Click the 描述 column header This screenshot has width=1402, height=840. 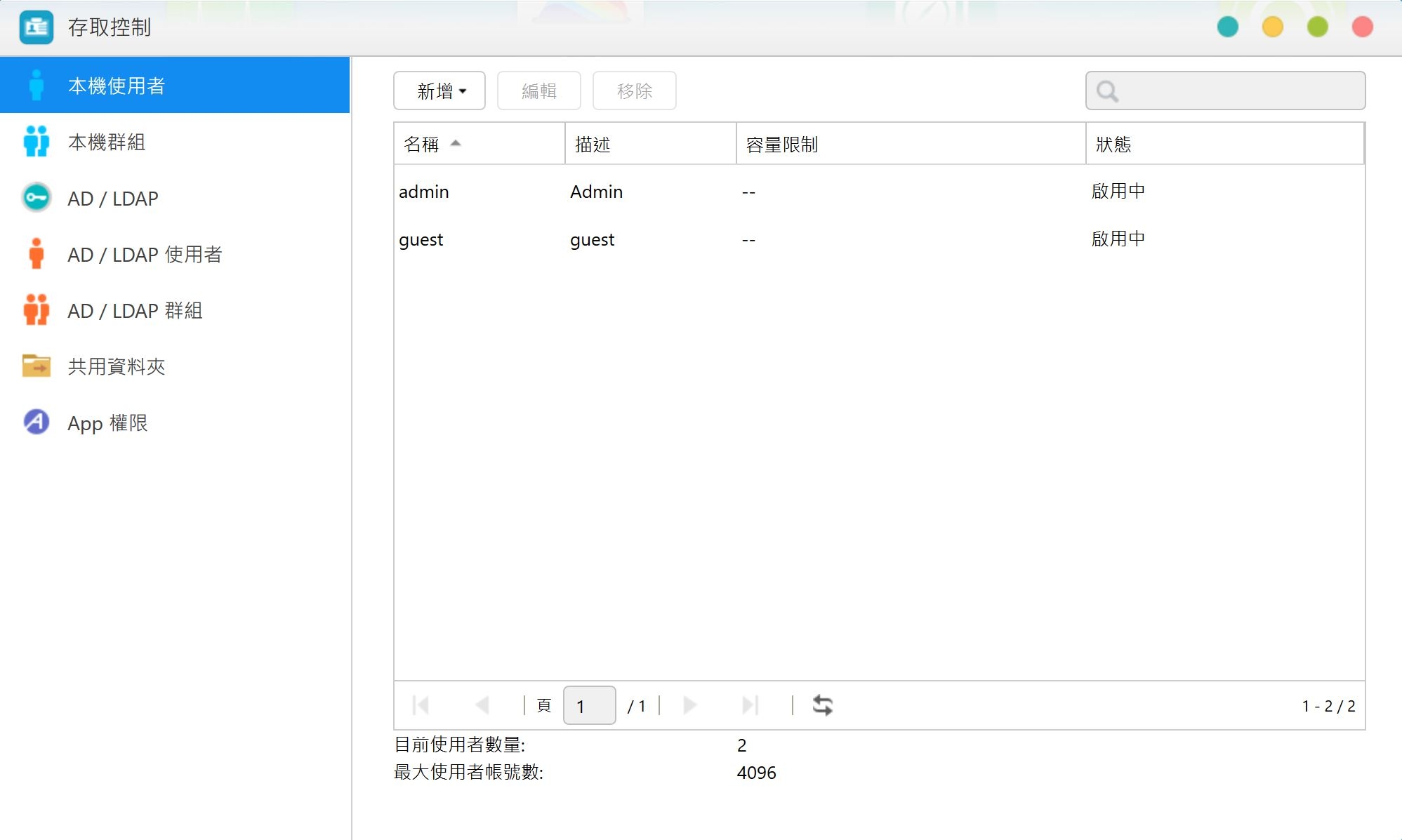tap(651, 144)
